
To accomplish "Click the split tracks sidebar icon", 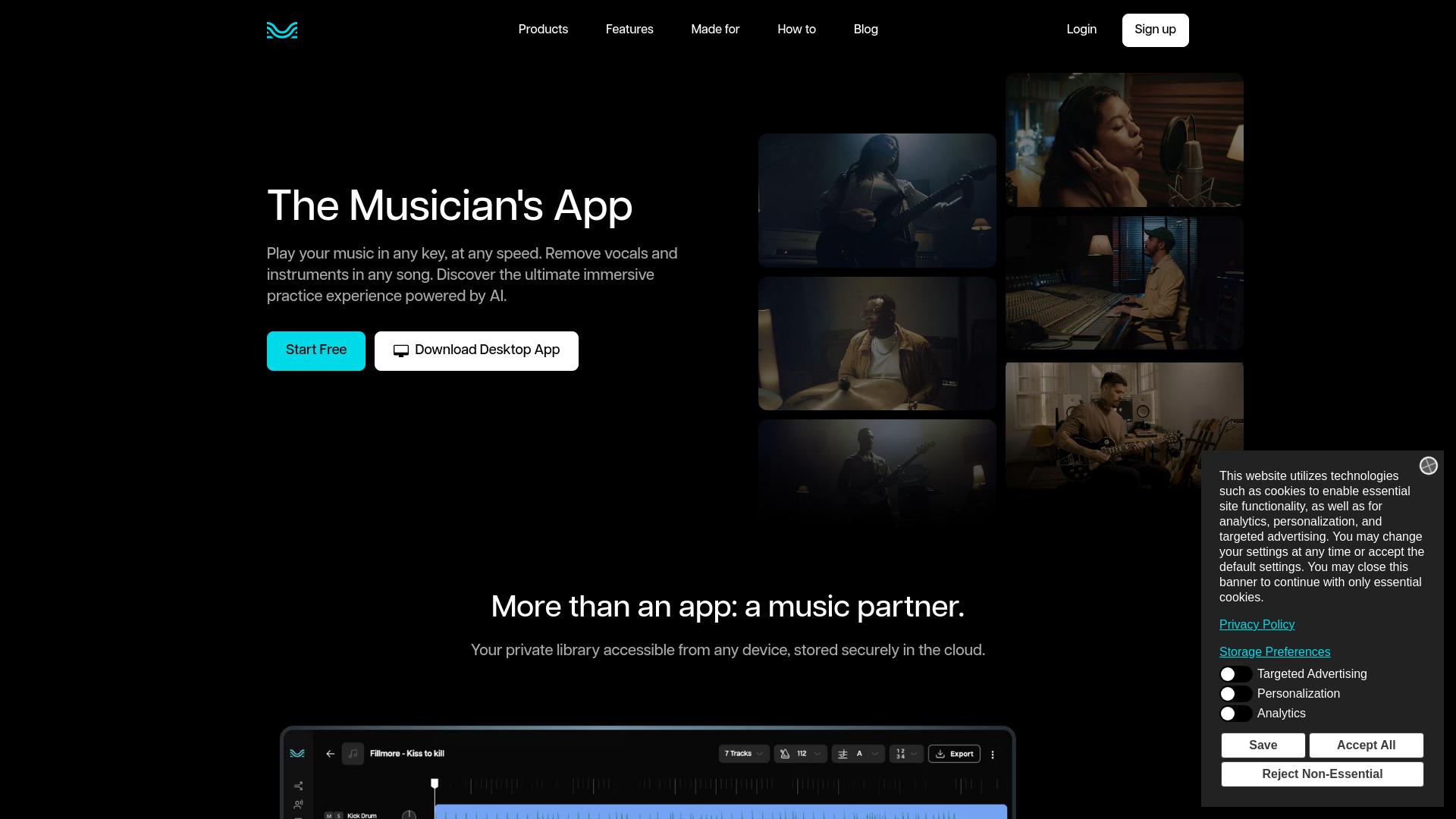I will (298, 786).
